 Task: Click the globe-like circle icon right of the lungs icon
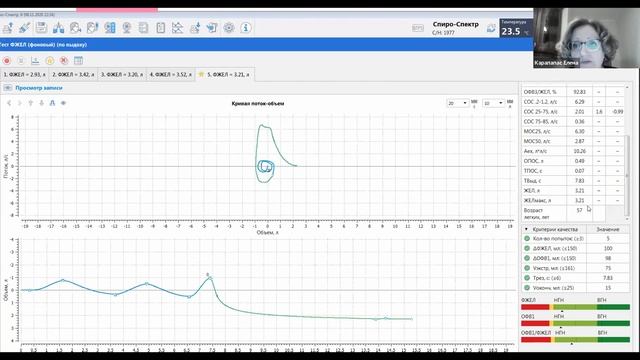click(76, 28)
